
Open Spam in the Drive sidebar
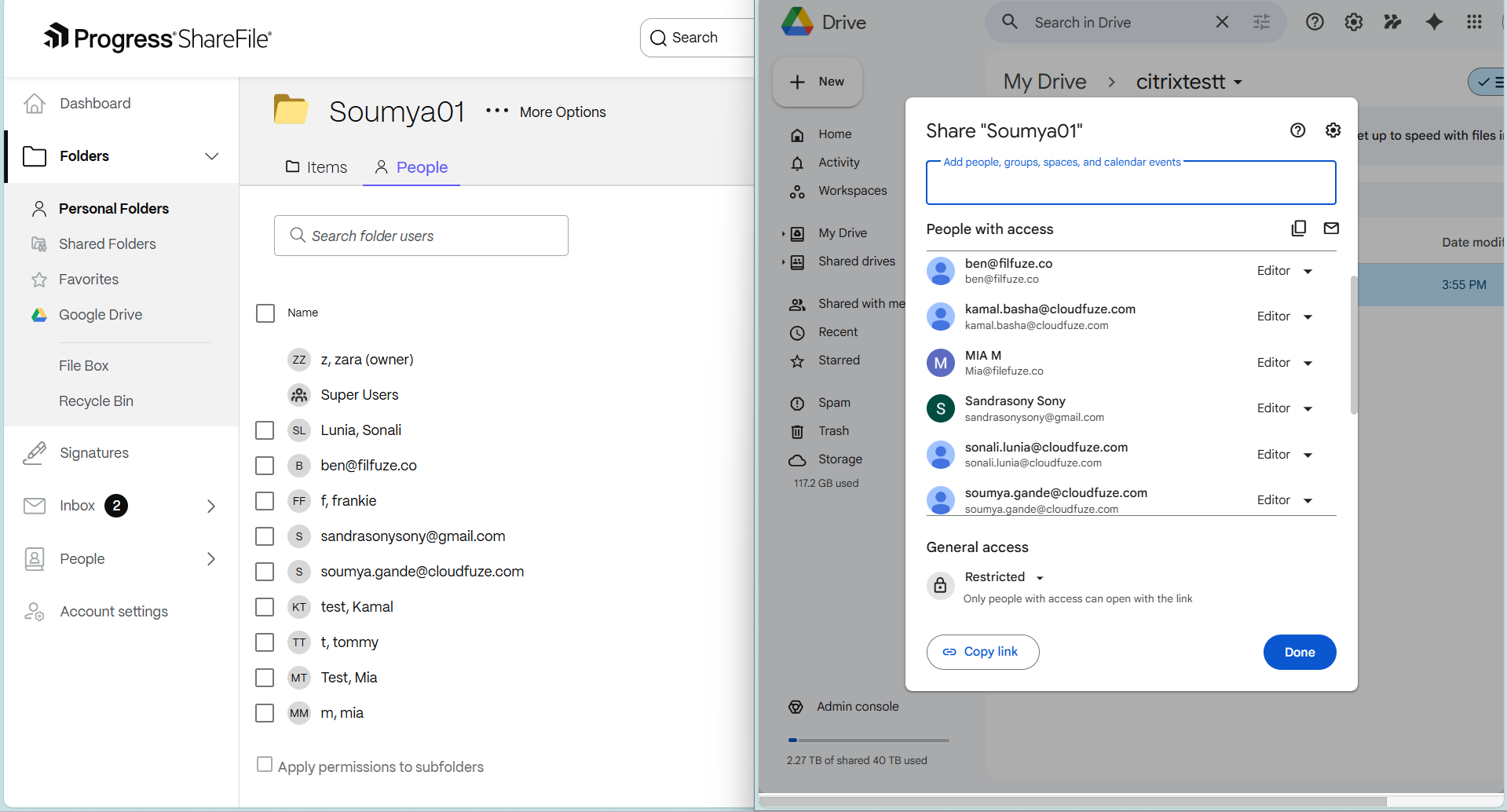[x=835, y=403]
